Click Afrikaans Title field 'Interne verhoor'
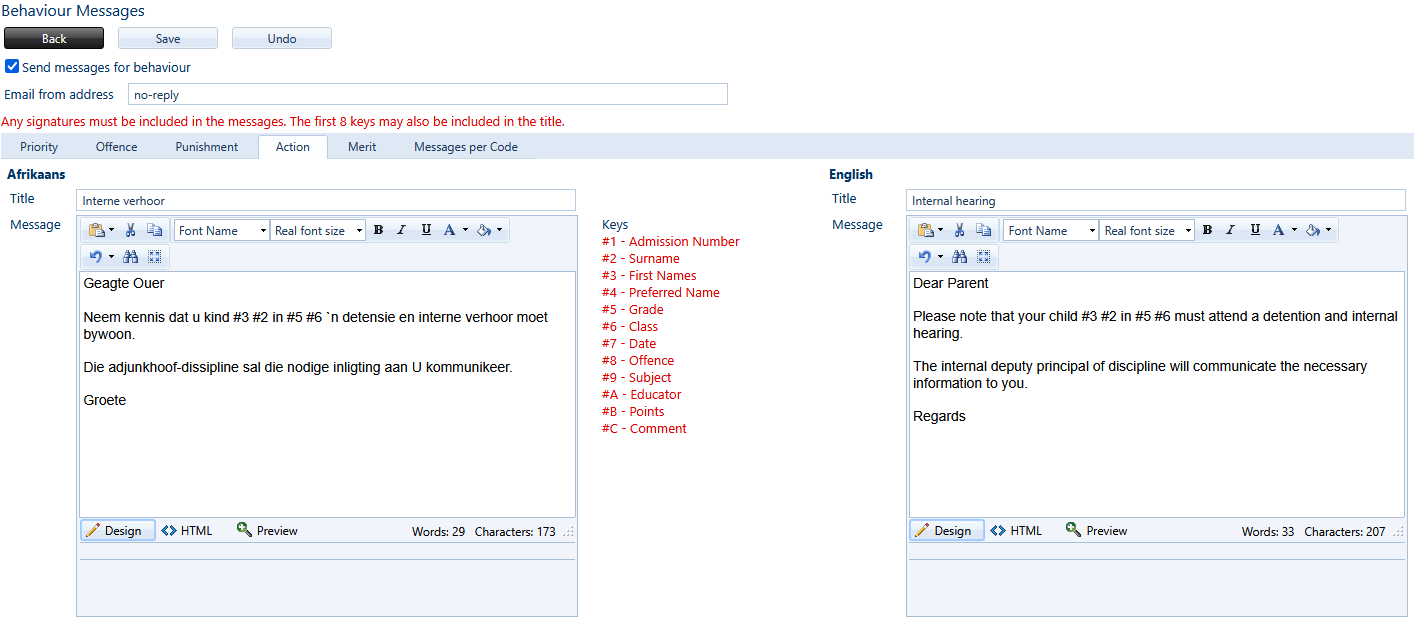This screenshot has width=1414, height=625. [x=327, y=200]
